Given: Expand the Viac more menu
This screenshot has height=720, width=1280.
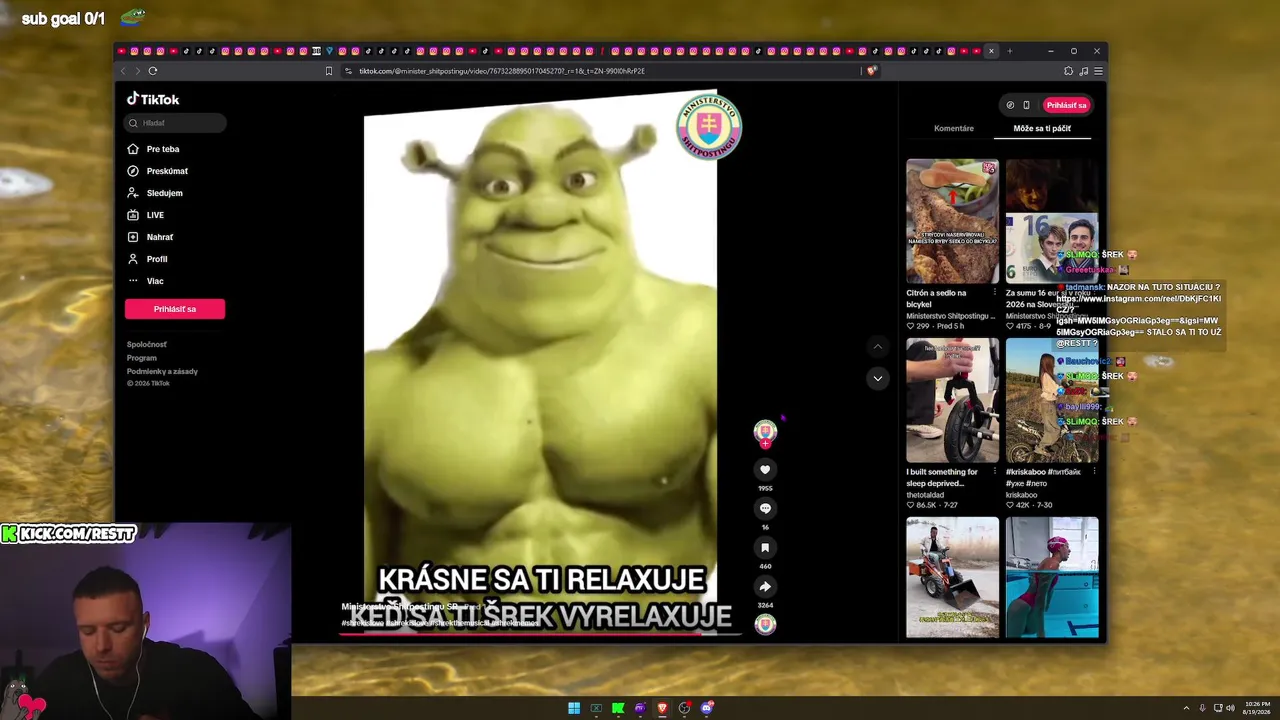Looking at the screenshot, I should pyautogui.click(x=145, y=281).
